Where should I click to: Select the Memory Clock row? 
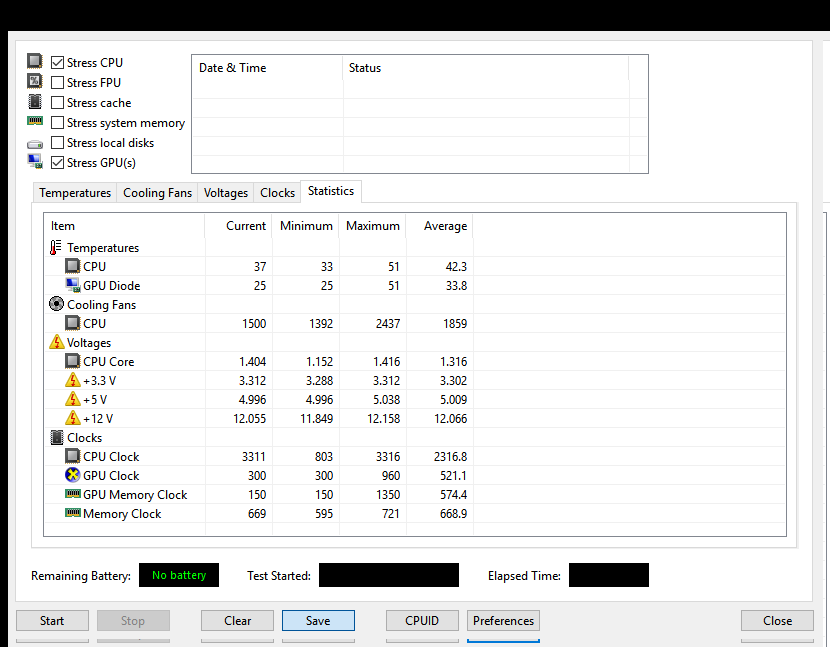pos(122,514)
